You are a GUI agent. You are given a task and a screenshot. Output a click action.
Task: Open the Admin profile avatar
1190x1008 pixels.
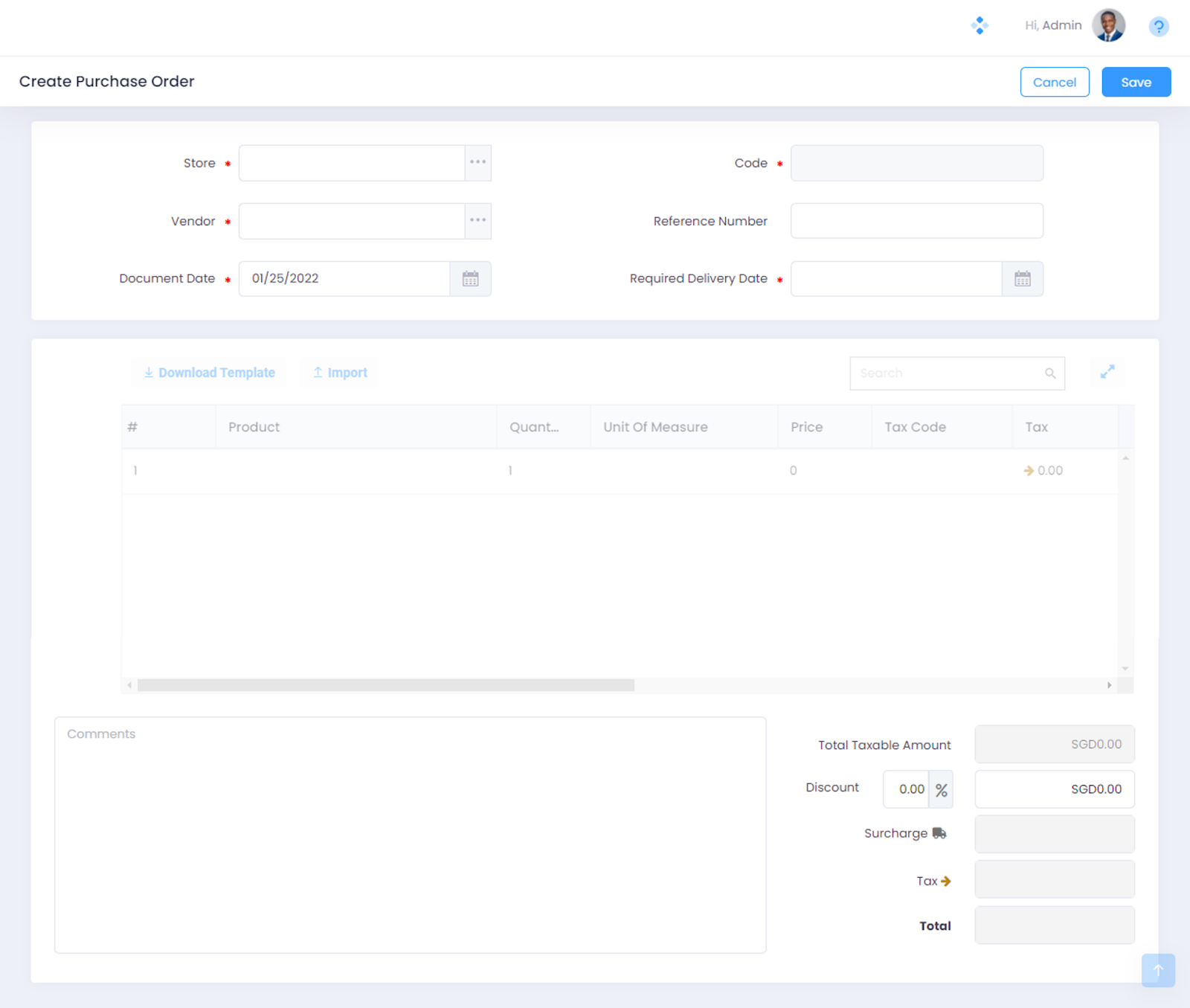[1108, 26]
